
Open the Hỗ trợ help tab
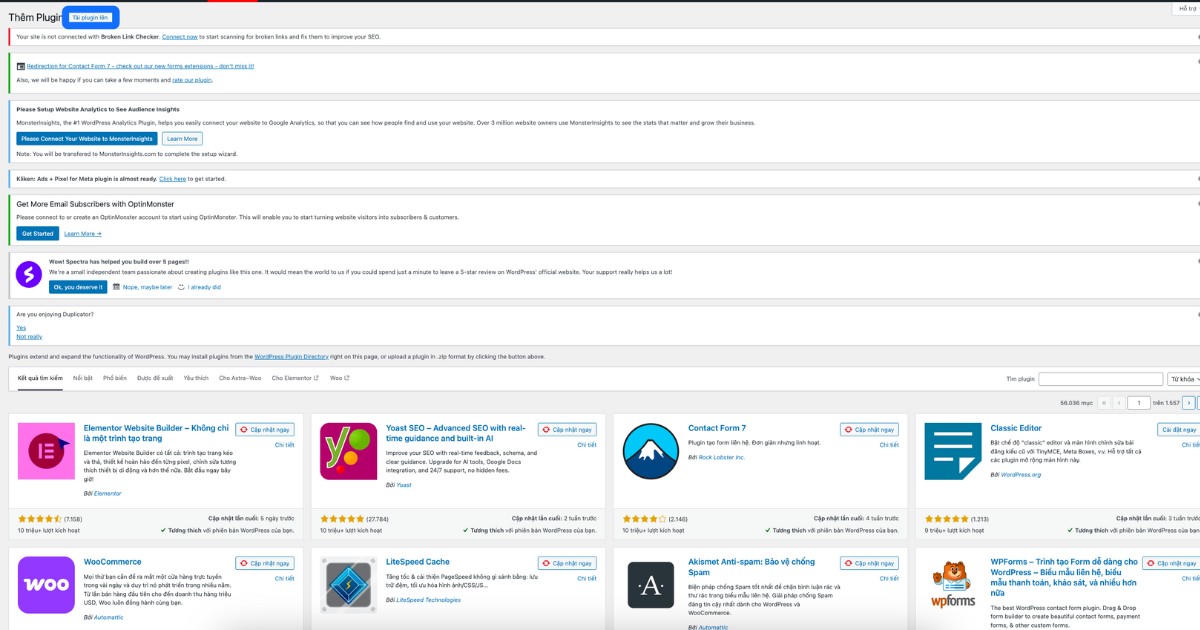[x=1184, y=8]
